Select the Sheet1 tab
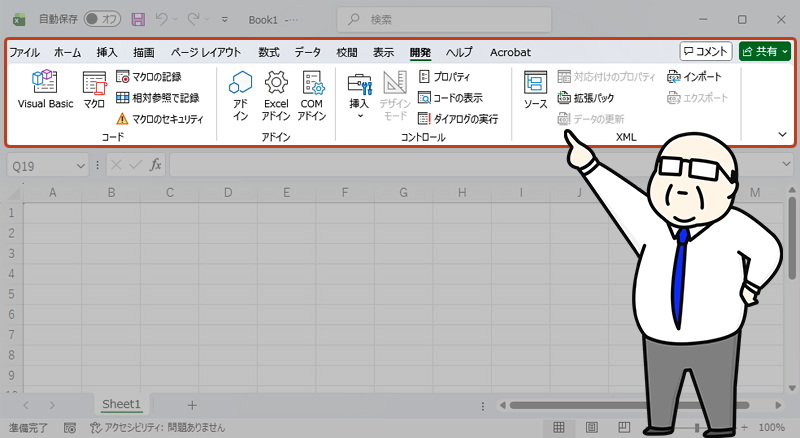The width and height of the screenshot is (800, 438). 121,404
